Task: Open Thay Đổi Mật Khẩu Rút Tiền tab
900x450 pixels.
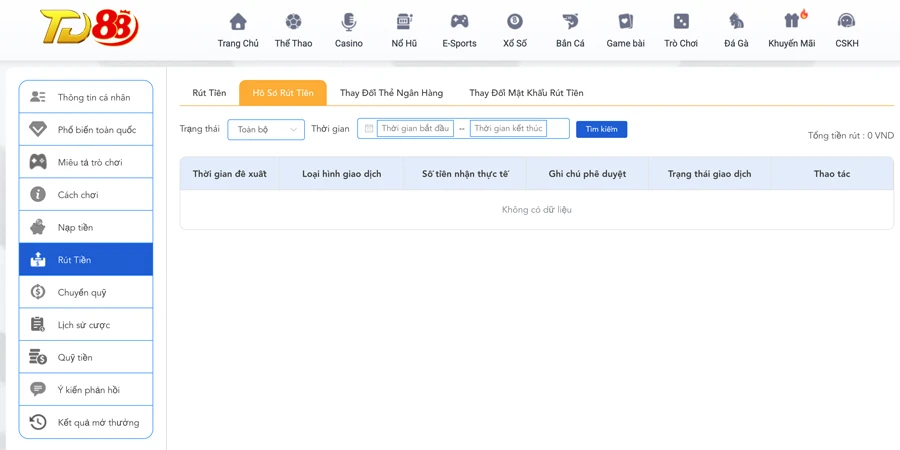Action: [526, 93]
